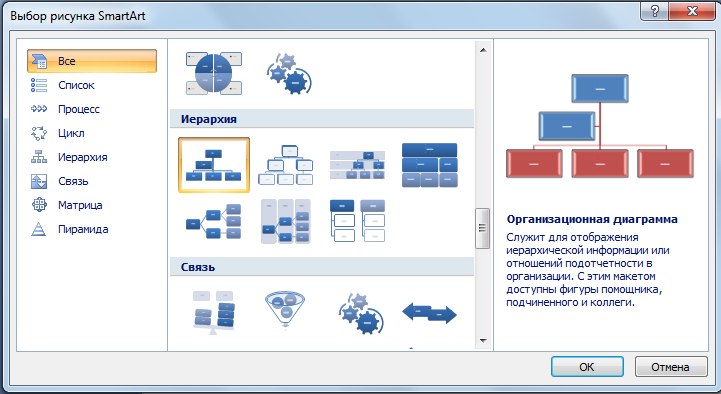Open dialog help with question mark button
721x394 pixels.
pos(655,11)
